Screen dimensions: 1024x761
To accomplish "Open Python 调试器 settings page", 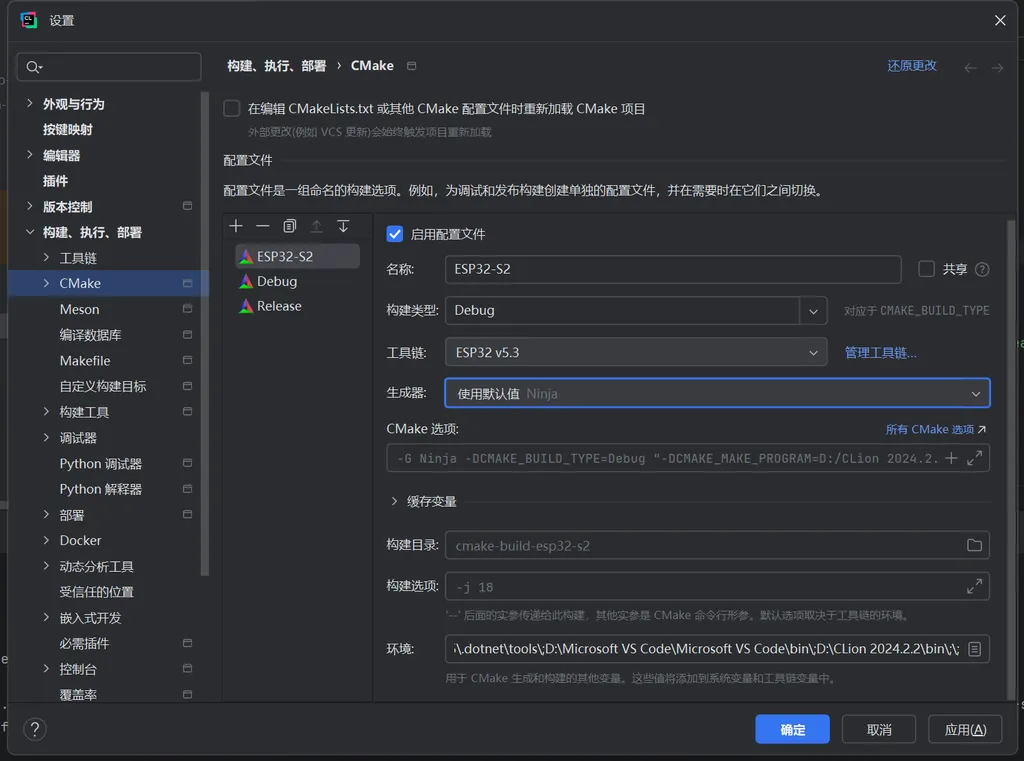I will 101,464.
